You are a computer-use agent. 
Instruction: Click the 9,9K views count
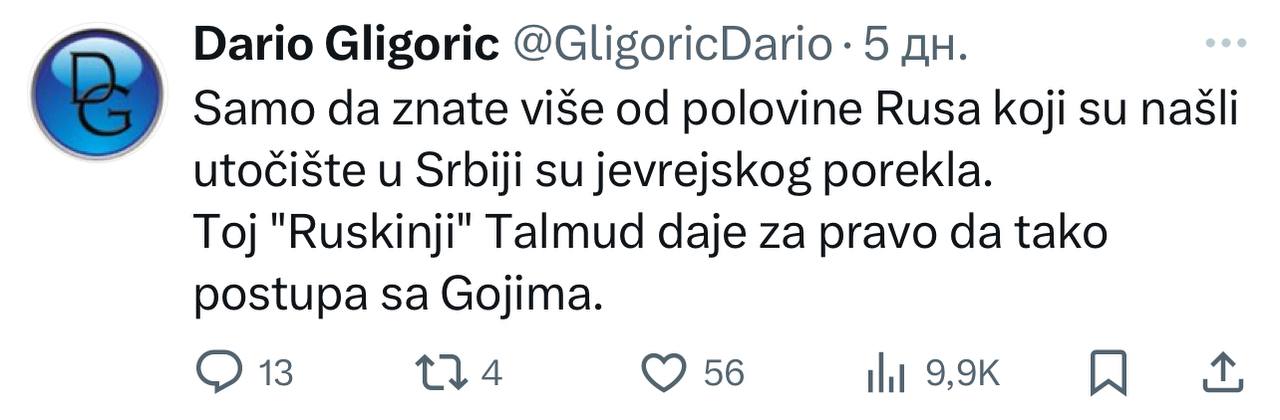coord(963,374)
